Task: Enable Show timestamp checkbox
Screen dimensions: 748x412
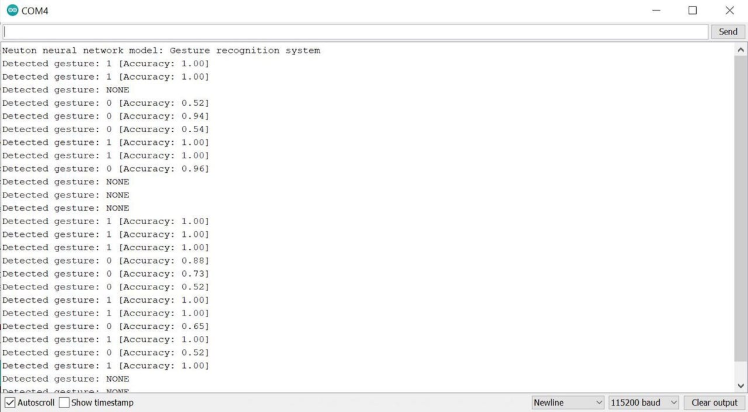Action: point(64,402)
